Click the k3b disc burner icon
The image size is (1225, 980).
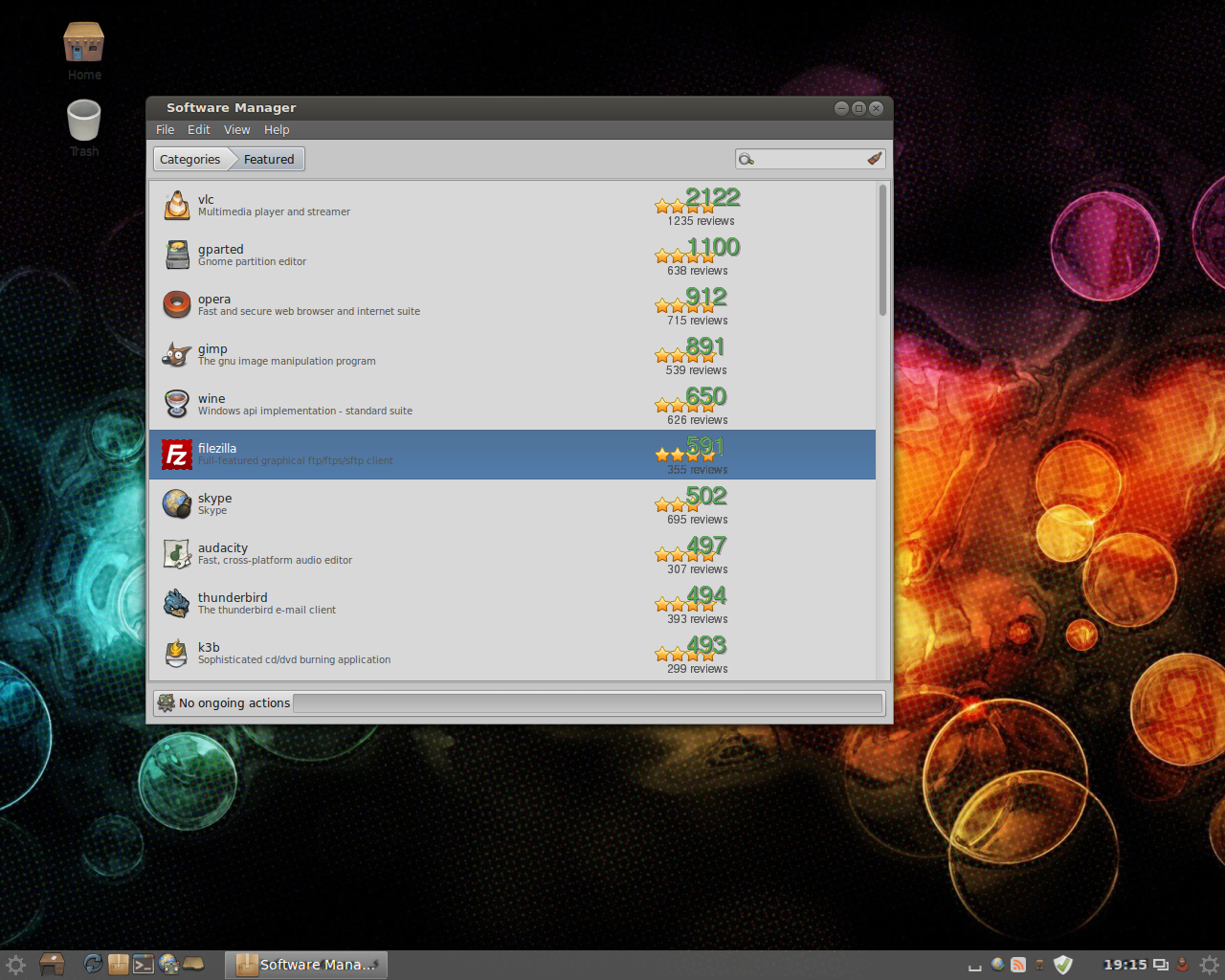(x=177, y=653)
